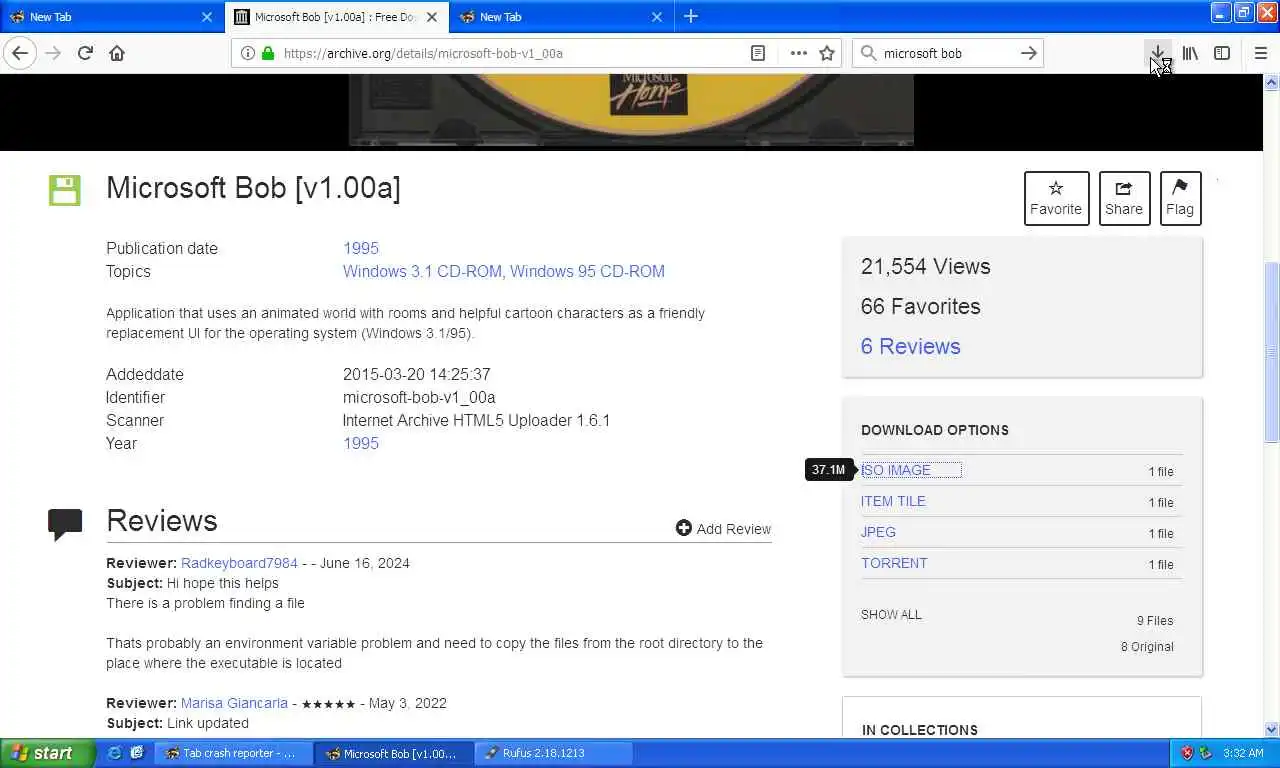Close the first New Tab

[x=207, y=17]
